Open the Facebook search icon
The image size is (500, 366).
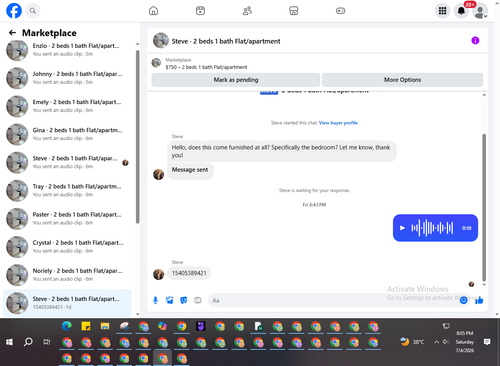(x=33, y=11)
